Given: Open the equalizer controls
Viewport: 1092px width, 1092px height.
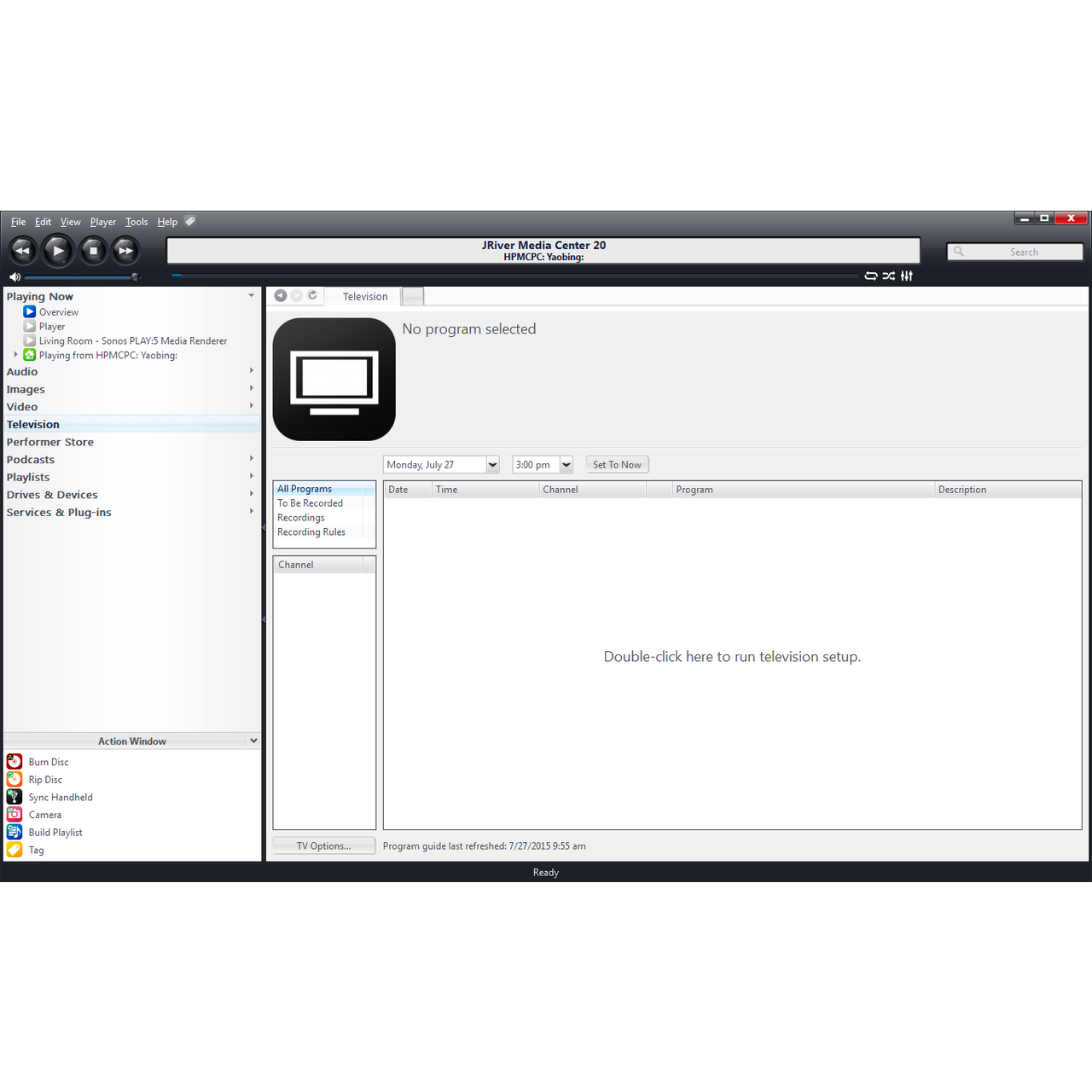Looking at the screenshot, I should [907, 276].
